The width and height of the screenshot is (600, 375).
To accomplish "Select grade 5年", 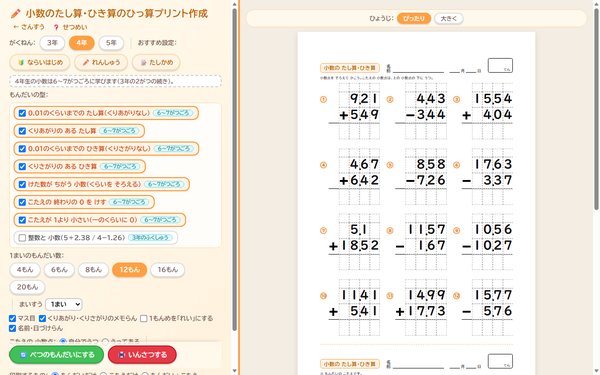I will [x=111, y=43].
